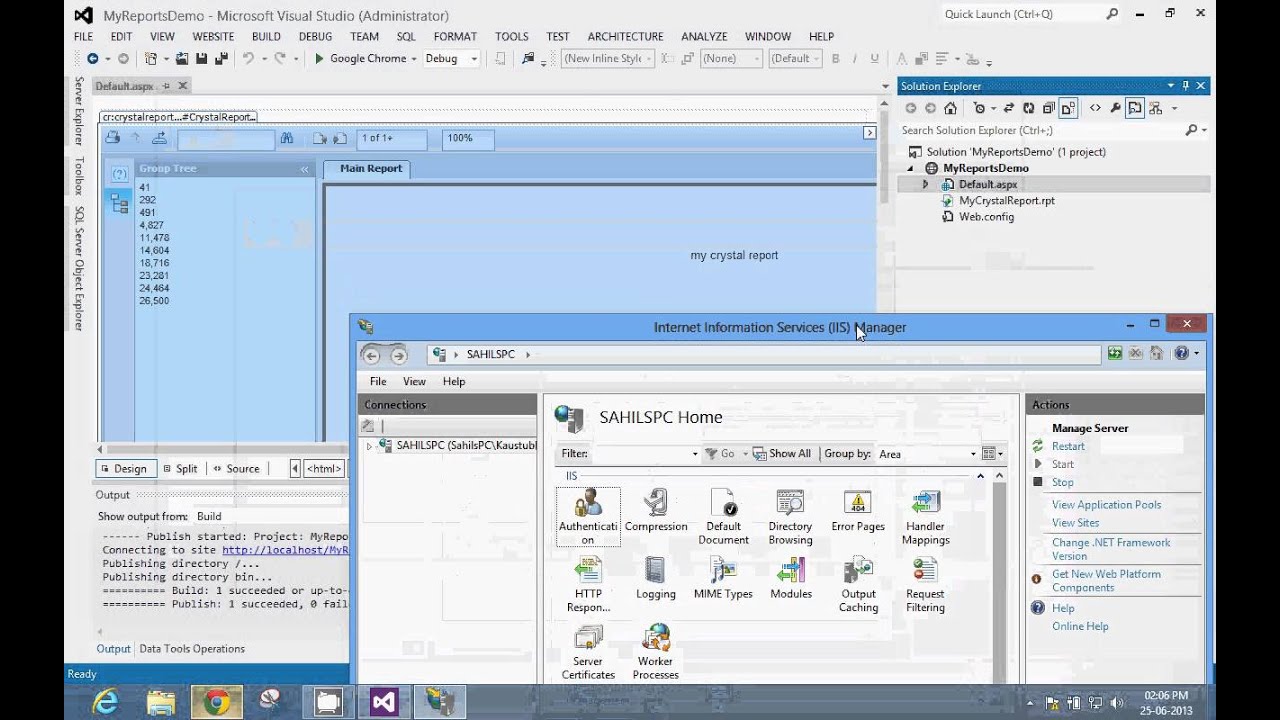Select Web.config in Solution Explorer
Viewport: 1280px width, 720px height.
click(x=986, y=217)
